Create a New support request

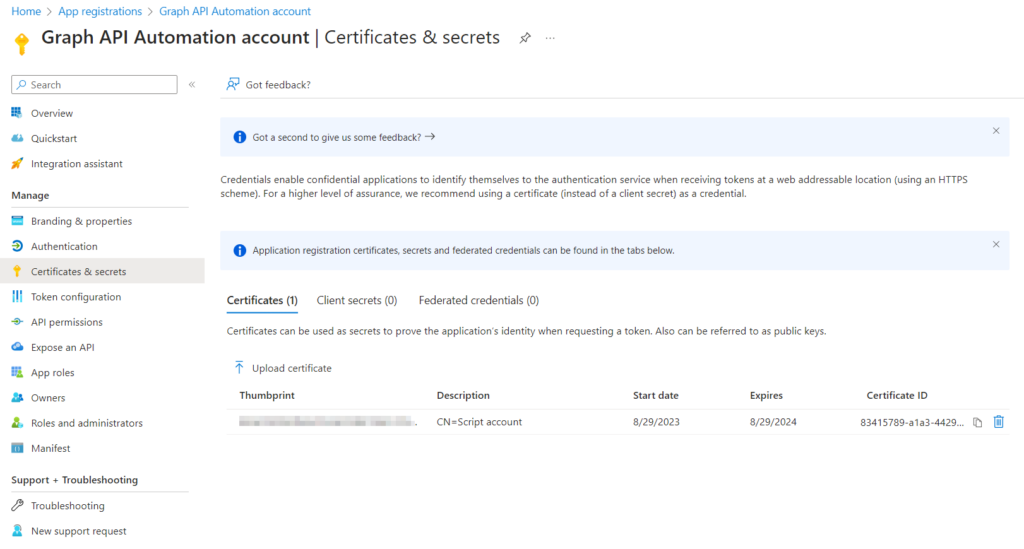pos(78,531)
